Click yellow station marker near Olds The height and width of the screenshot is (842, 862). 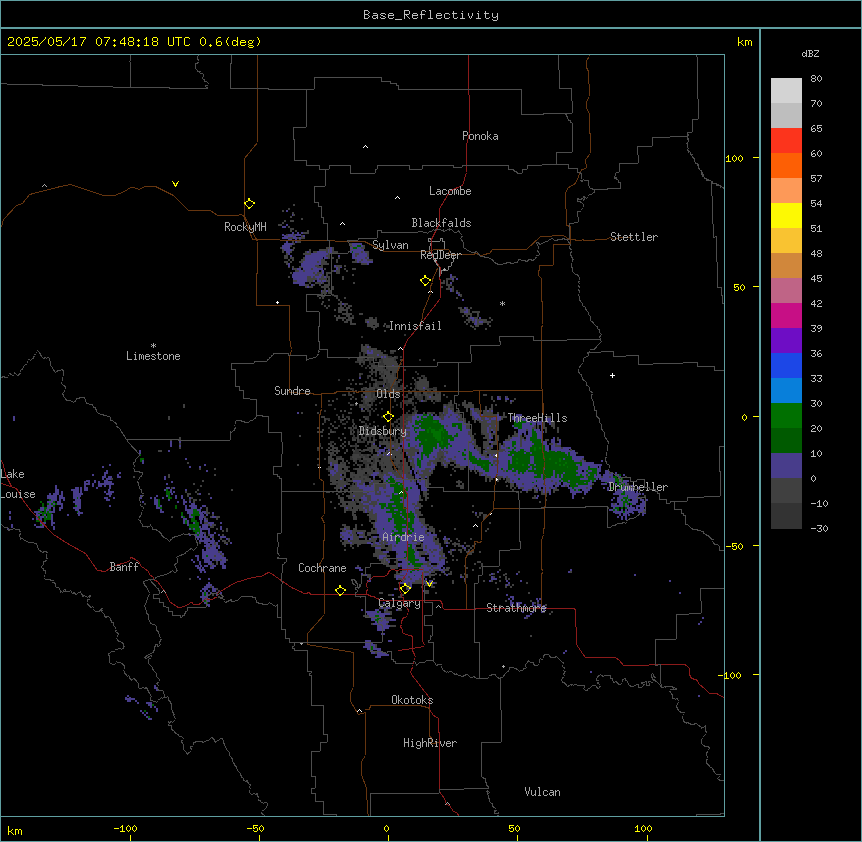click(388, 417)
